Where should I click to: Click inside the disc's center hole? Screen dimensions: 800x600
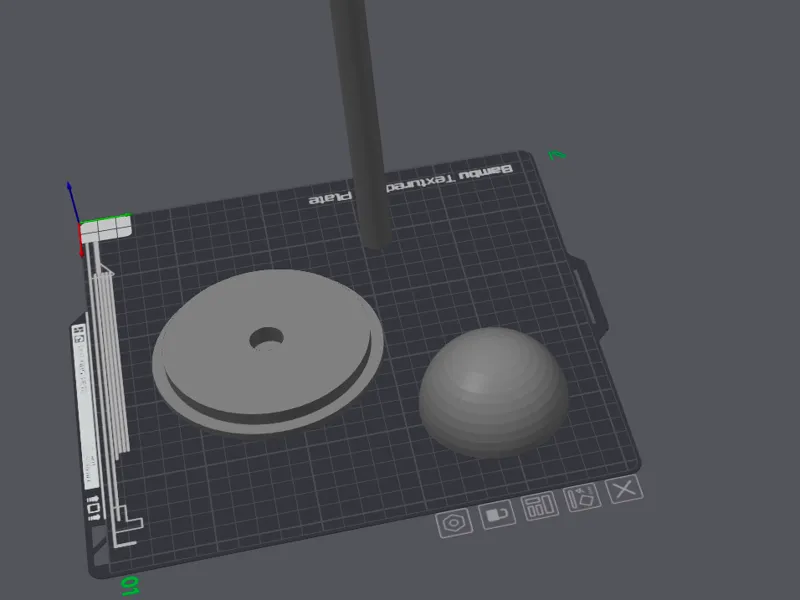pyautogui.click(x=267, y=339)
